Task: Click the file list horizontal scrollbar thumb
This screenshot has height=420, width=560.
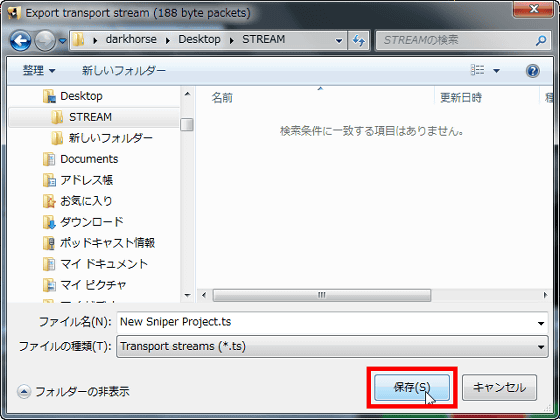Action: (322, 295)
